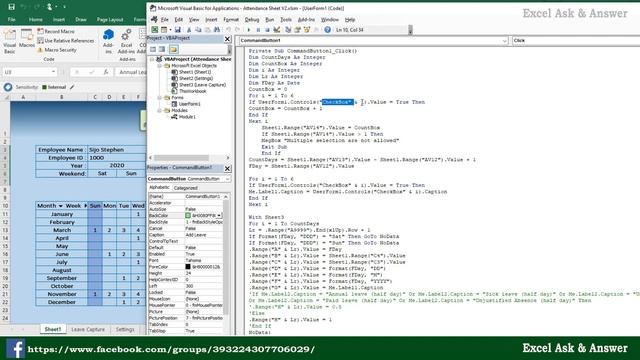Image resolution: width=640 pixels, height=360 pixels.
Task: Open the Run menu in VBA editor
Action: click(270, 20)
